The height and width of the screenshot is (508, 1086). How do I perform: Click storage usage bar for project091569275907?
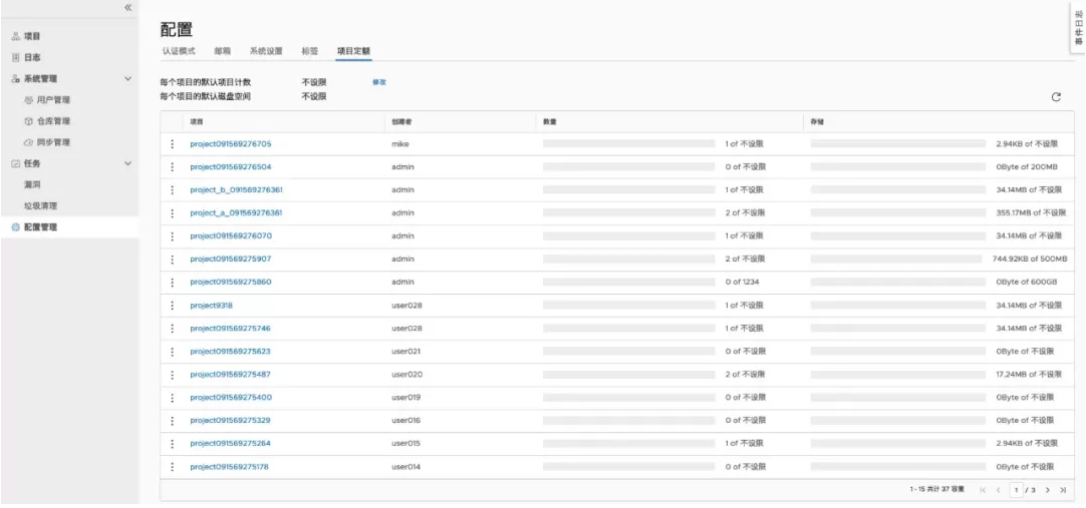(x=897, y=259)
